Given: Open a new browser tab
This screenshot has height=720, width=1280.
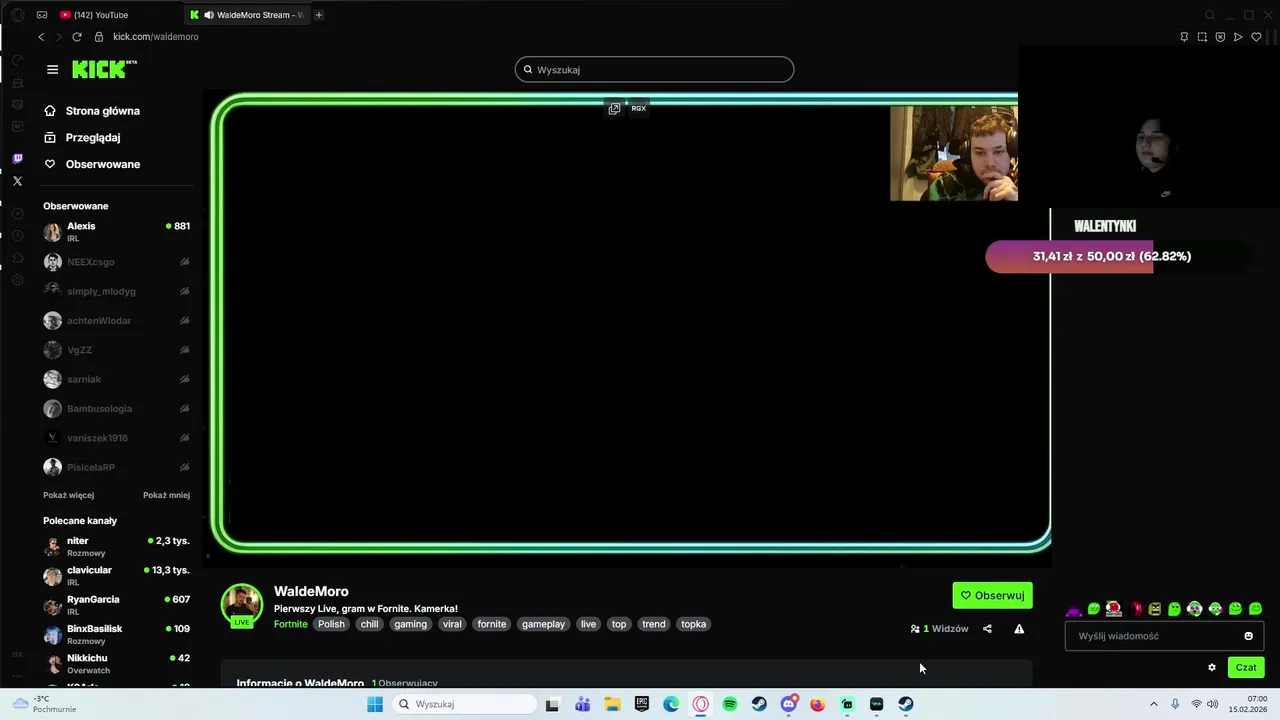Looking at the screenshot, I should (319, 15).
